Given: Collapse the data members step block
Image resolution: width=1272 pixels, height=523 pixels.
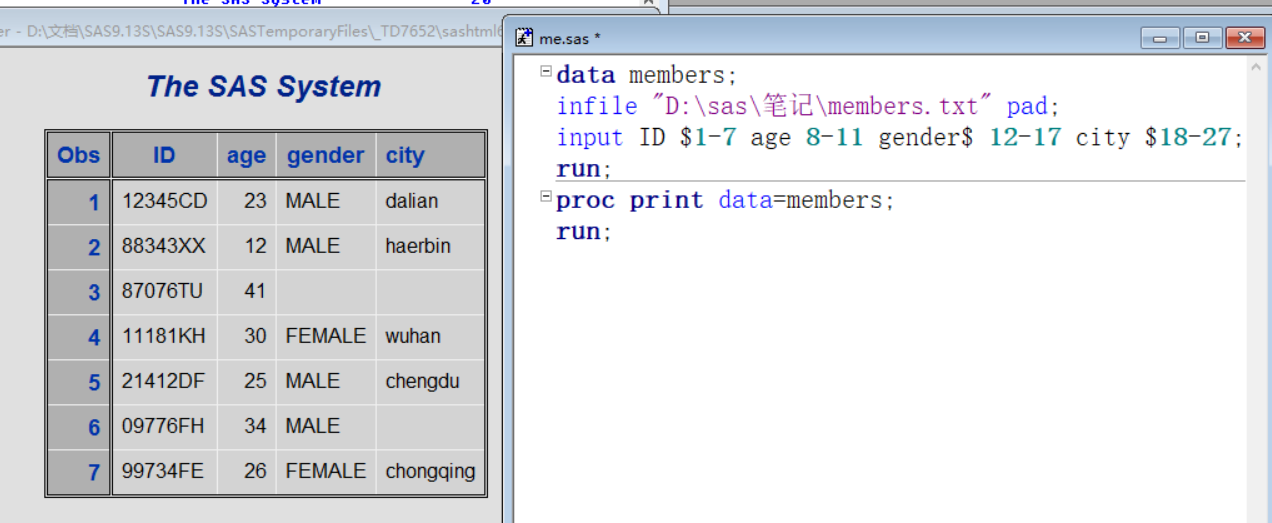Looking at the screenshot, I should pos(546,71).
